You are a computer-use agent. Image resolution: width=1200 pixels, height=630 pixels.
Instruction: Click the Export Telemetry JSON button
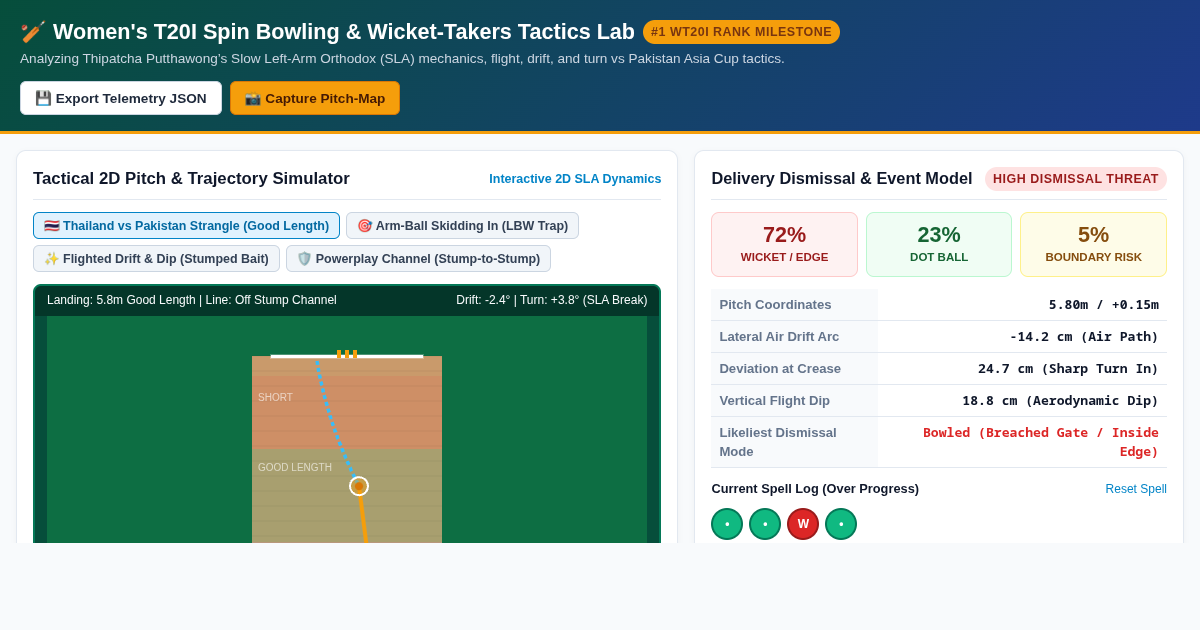(x=121, y=98)
